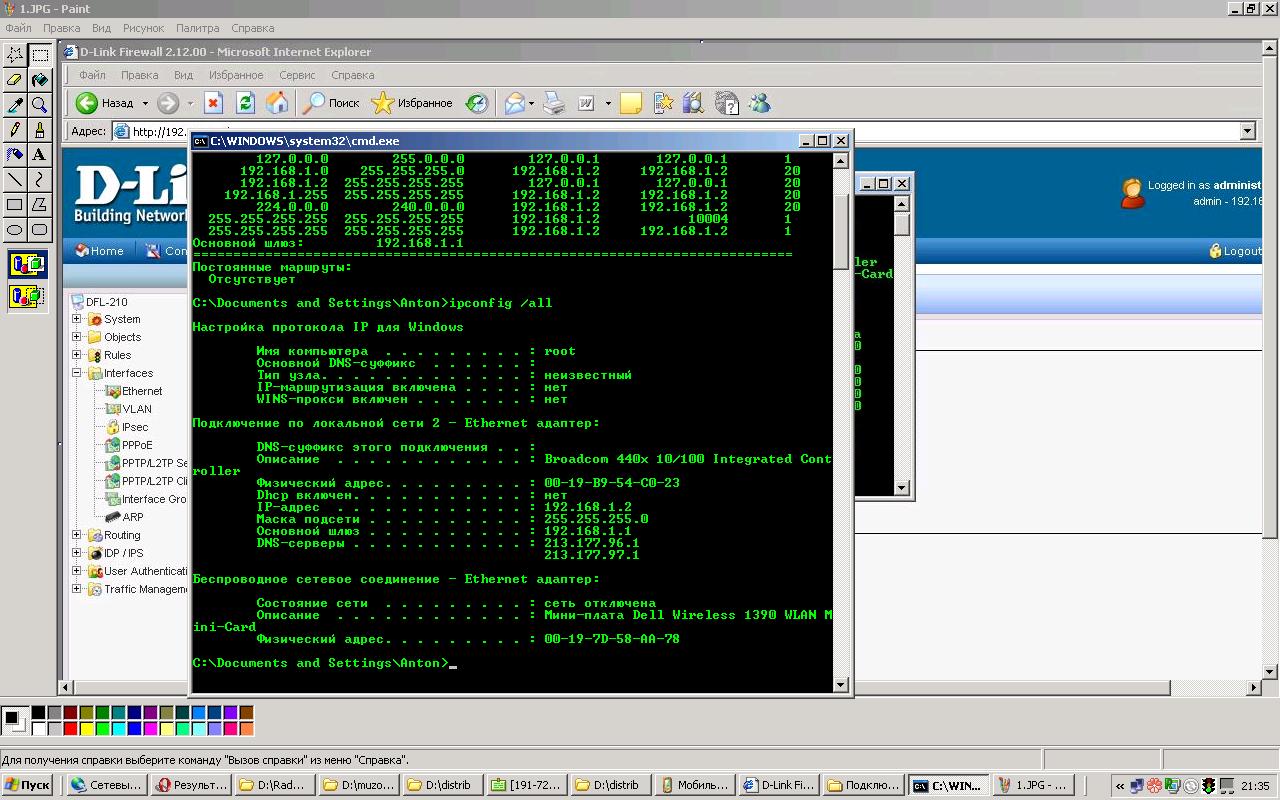The image size is (1280, 800).
Task: Click the Избранное favorites toolbar button
Action: [x=412, y=103]
